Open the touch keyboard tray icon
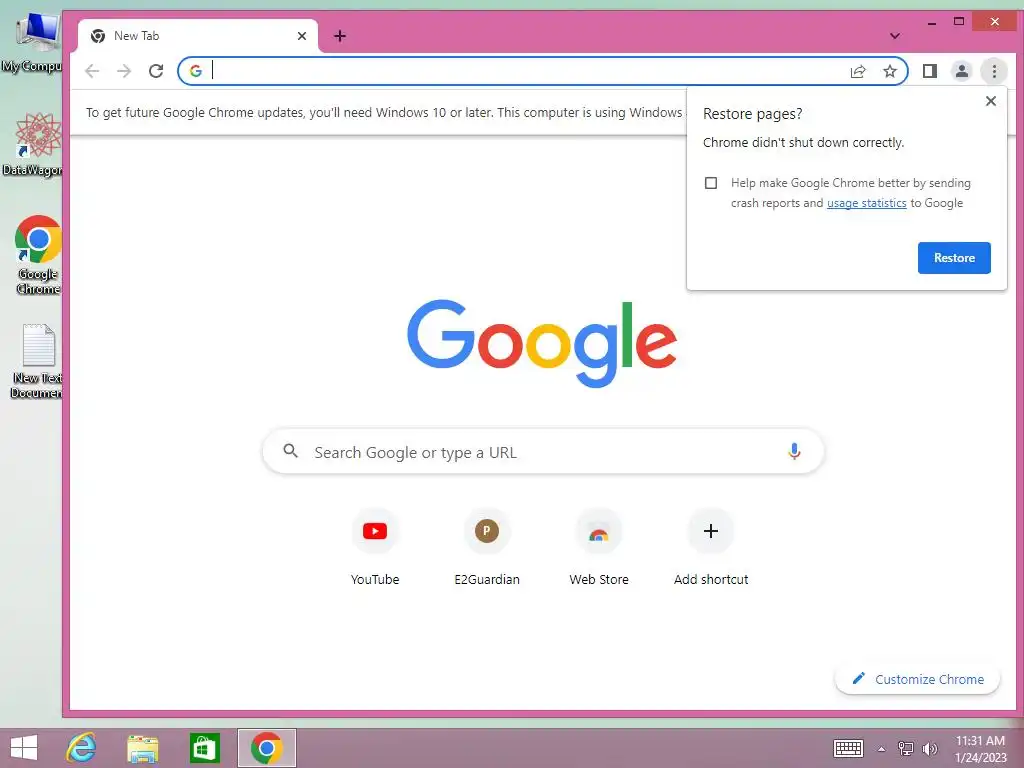Image resolution: width=1024 pixels, height=768 pixels. 848,748
